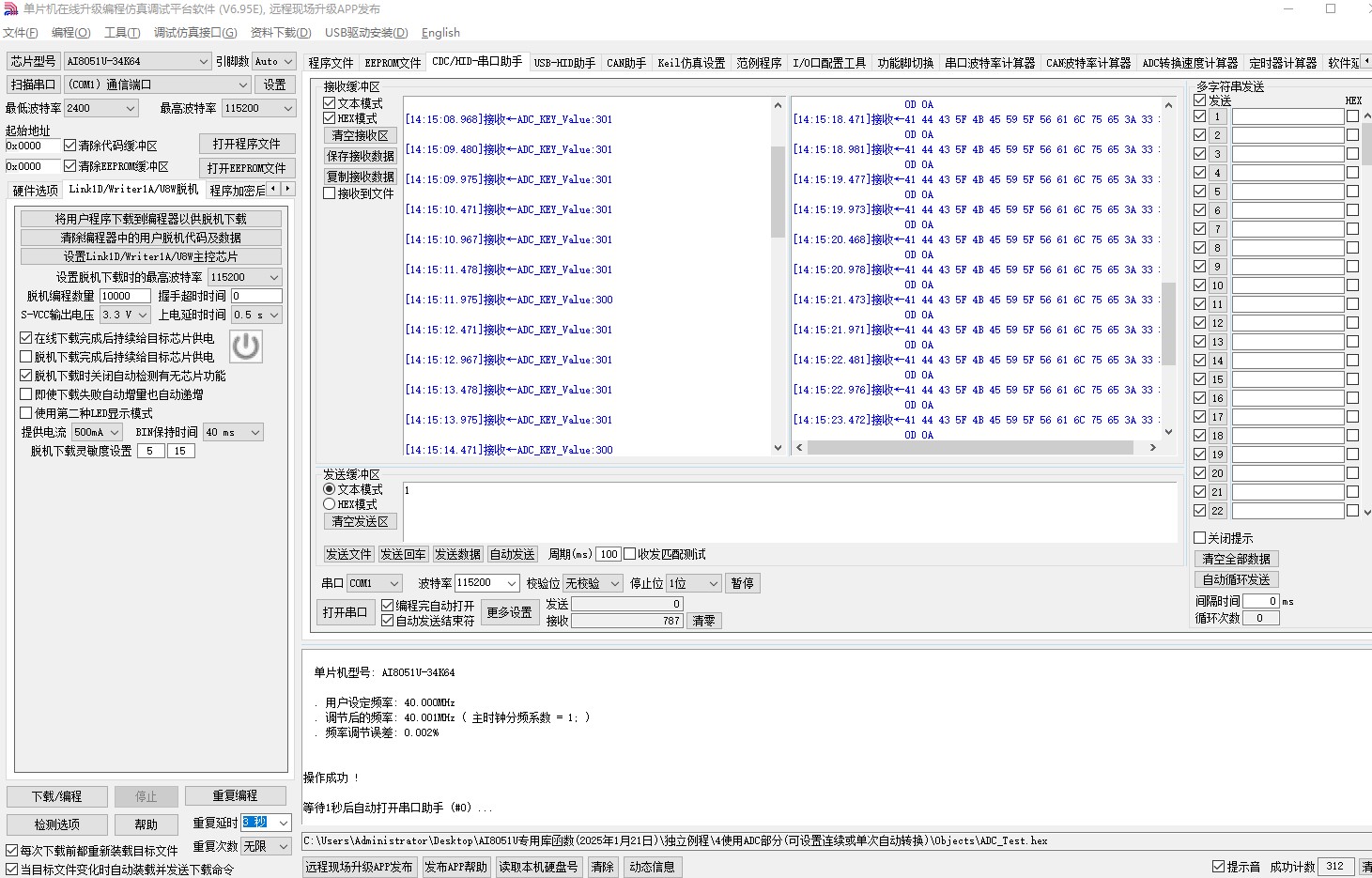This screenshot has height=878, width=1372.
Task: Open the 文件(F) menu
Action: click(x=21, y=33)
